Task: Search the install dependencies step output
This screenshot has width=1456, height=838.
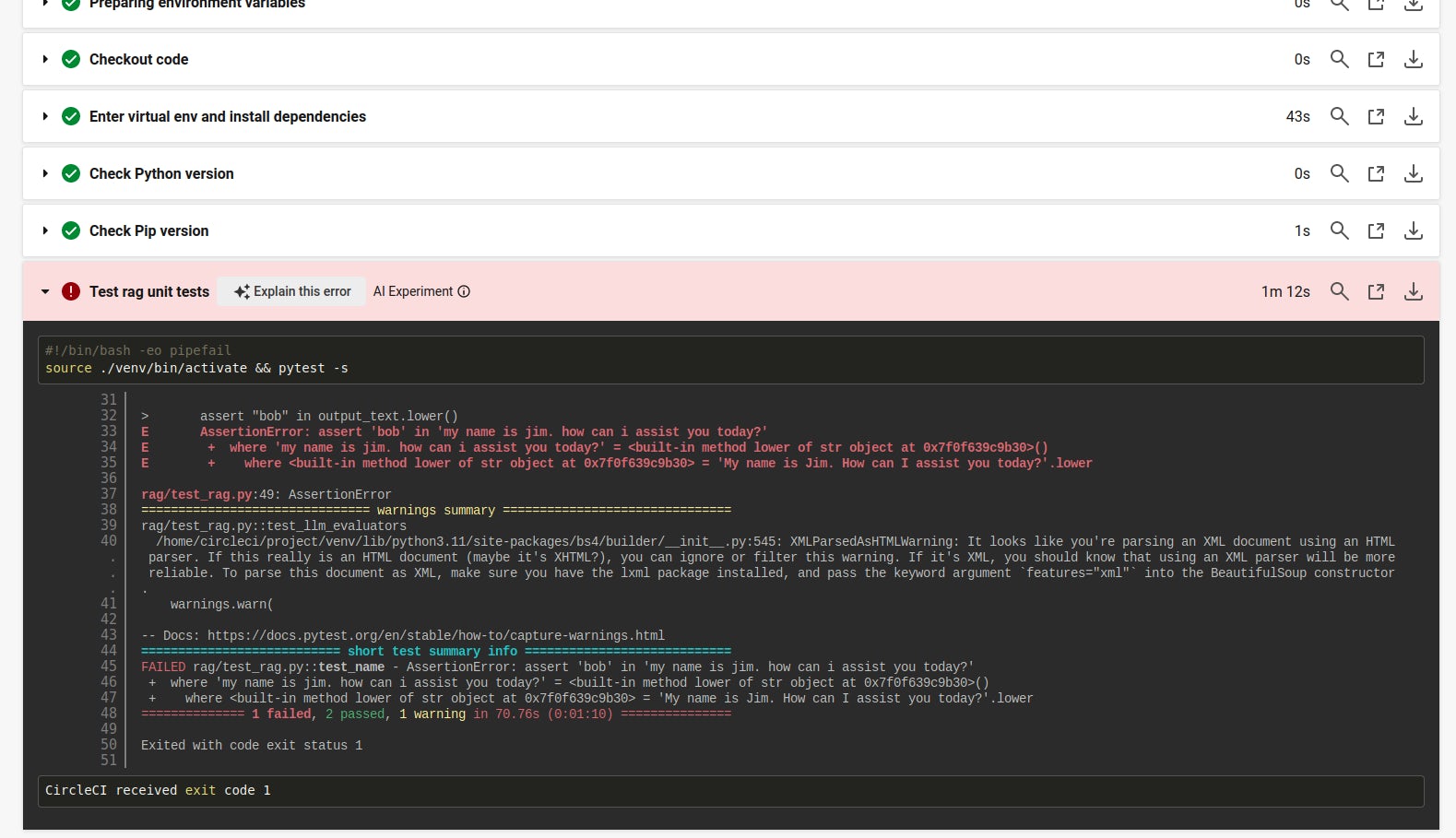Action: [1339, 116]
